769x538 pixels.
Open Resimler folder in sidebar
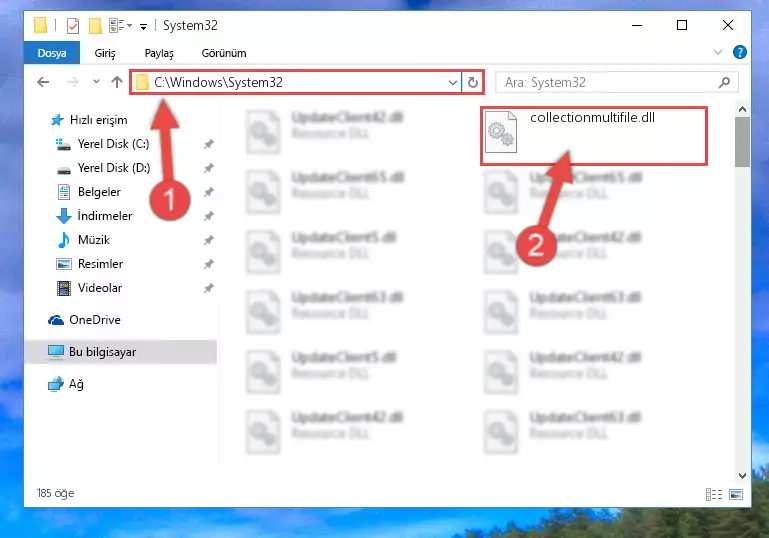[x=90, y=264]
